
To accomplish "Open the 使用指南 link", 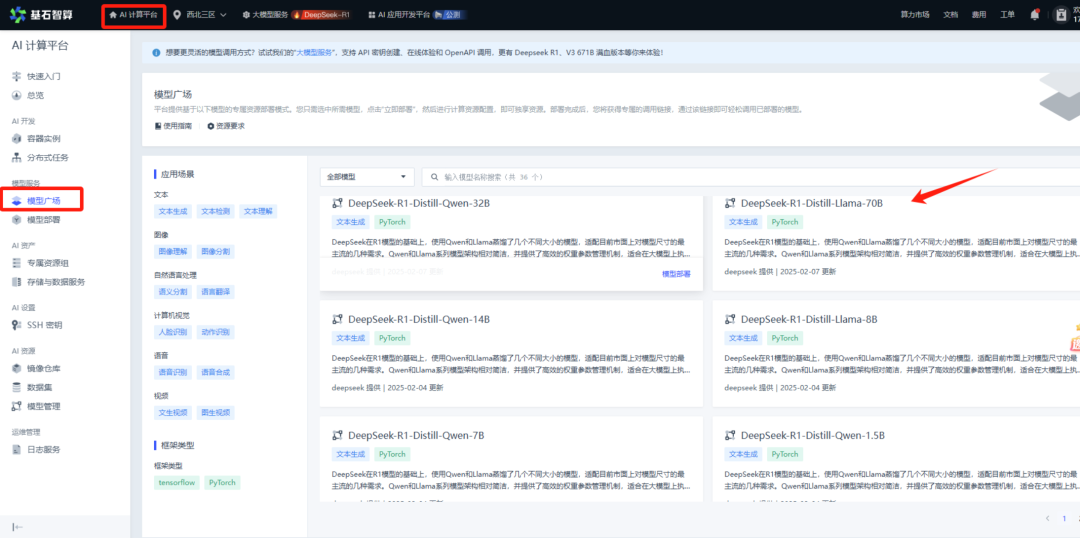I will click(x=175, y=126).
